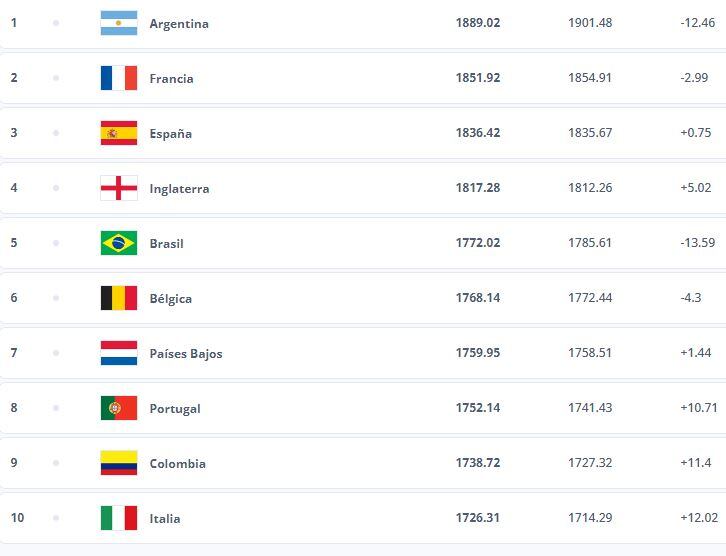Open the Argentina team link
The height and width of the screenshot is (556, 726).
click(x=178, y=24)
